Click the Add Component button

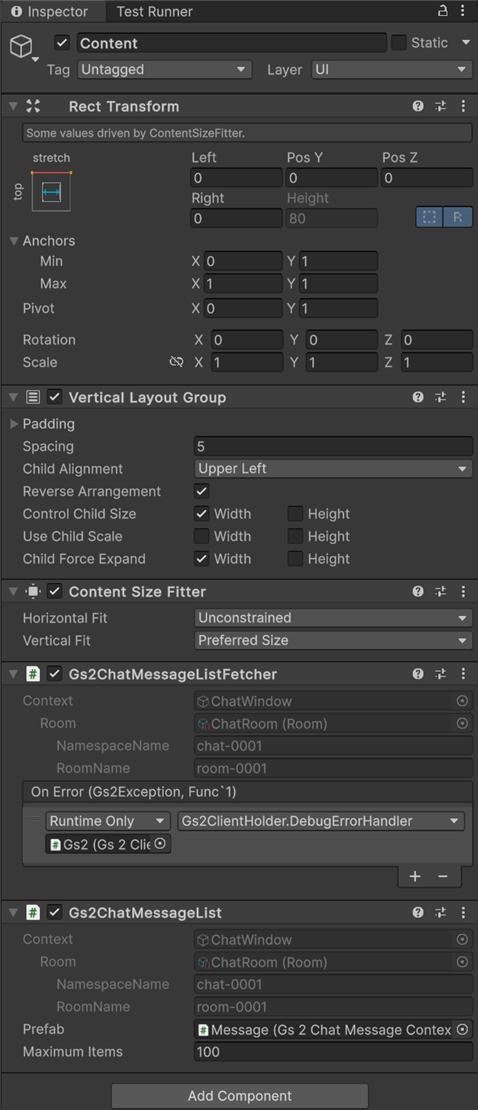pos(239,1096)
